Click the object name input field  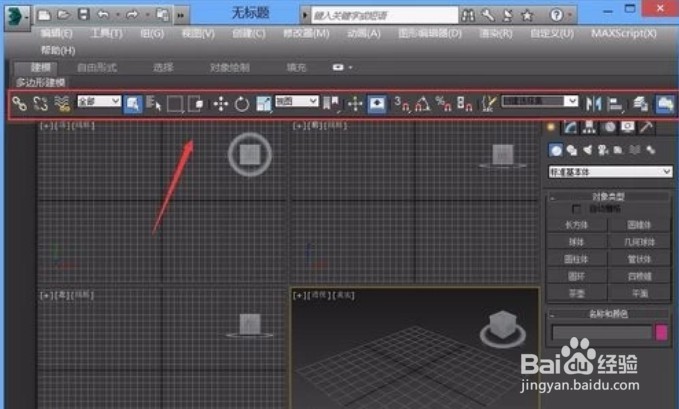pyautogui.click(x=602, y=332)
